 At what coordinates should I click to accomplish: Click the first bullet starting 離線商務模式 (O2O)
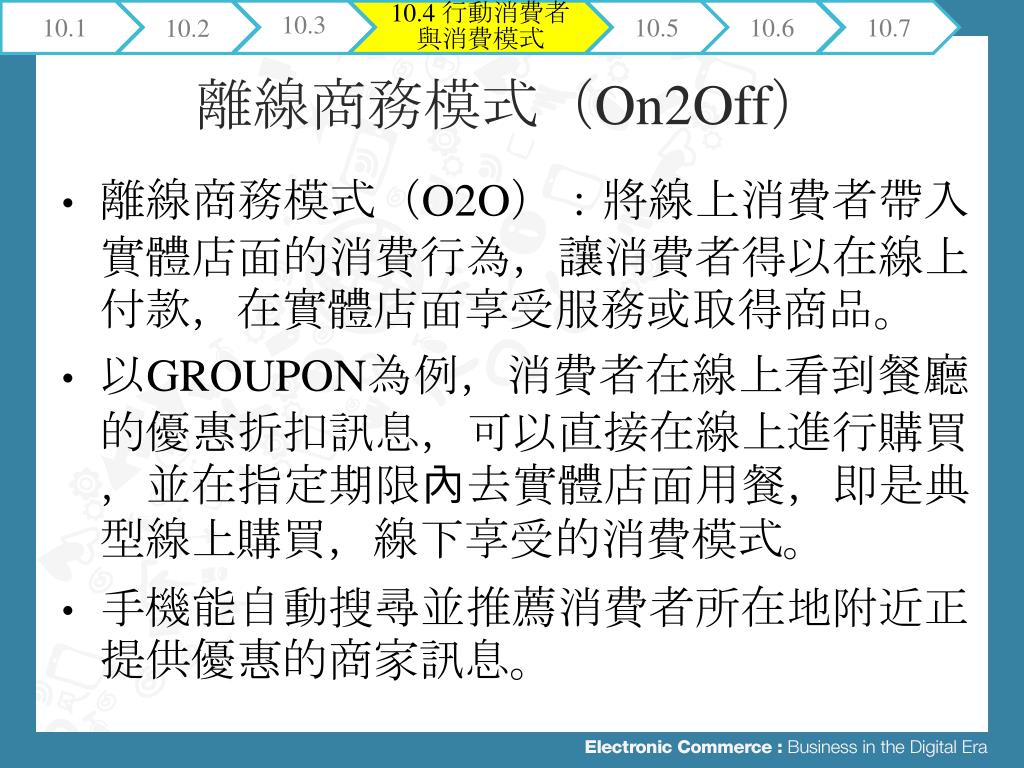point(533,253)
